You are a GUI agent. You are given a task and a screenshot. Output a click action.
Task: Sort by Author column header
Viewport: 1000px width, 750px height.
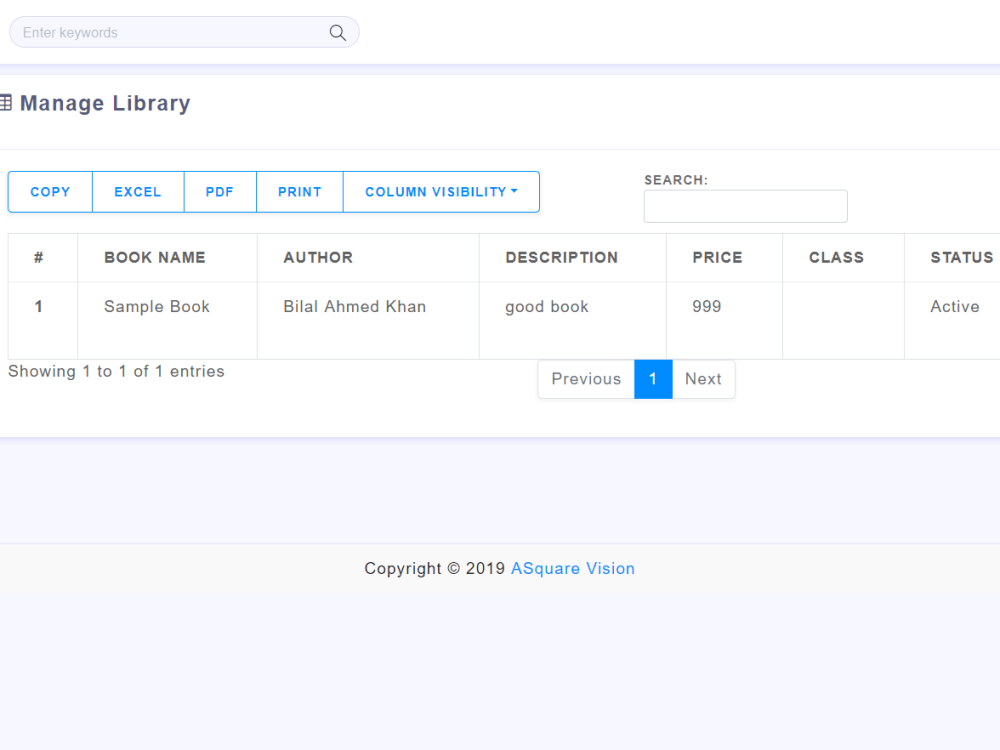point(368,258)
